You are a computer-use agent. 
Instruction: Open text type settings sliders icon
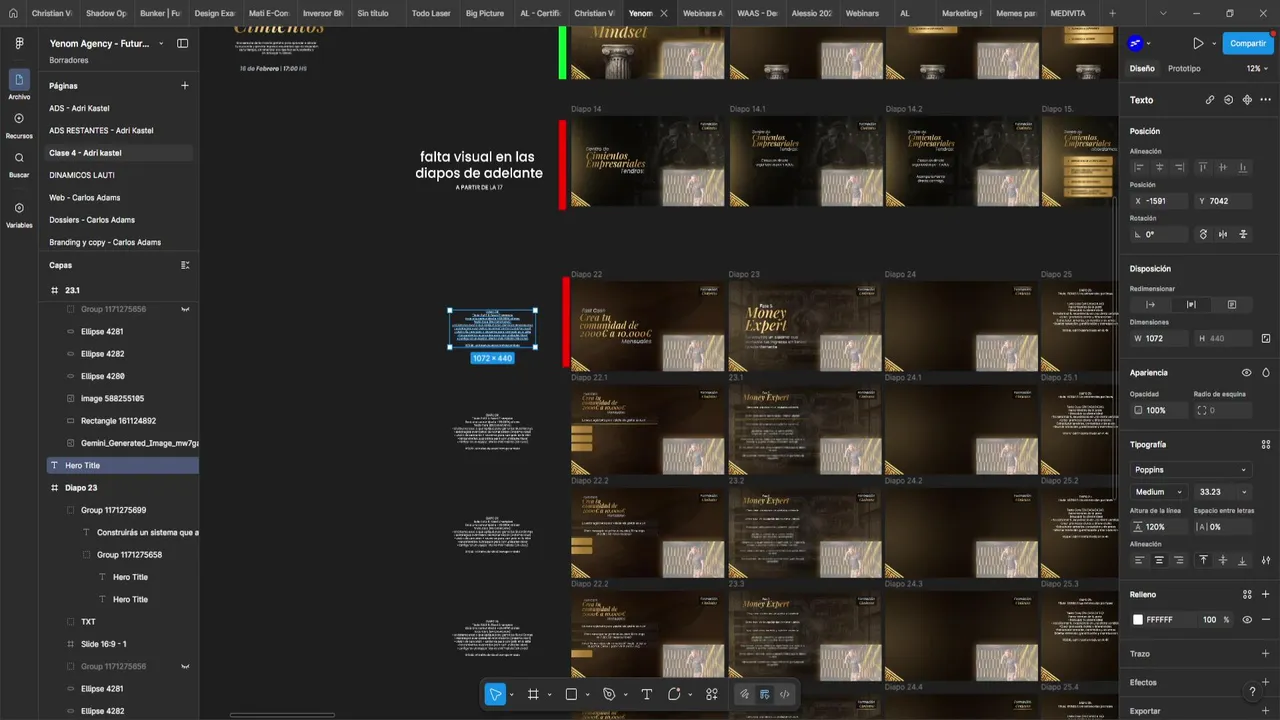[1266, 560]
